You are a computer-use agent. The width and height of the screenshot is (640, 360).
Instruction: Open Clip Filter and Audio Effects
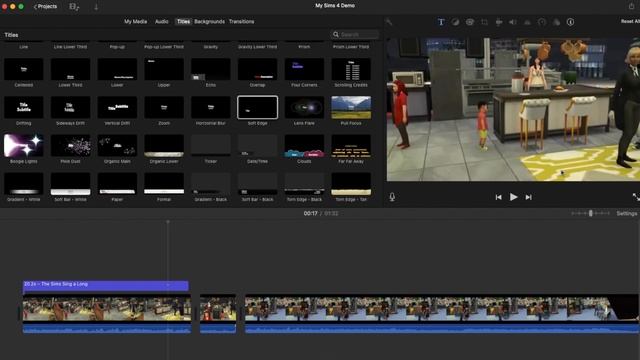pos(556,22)
